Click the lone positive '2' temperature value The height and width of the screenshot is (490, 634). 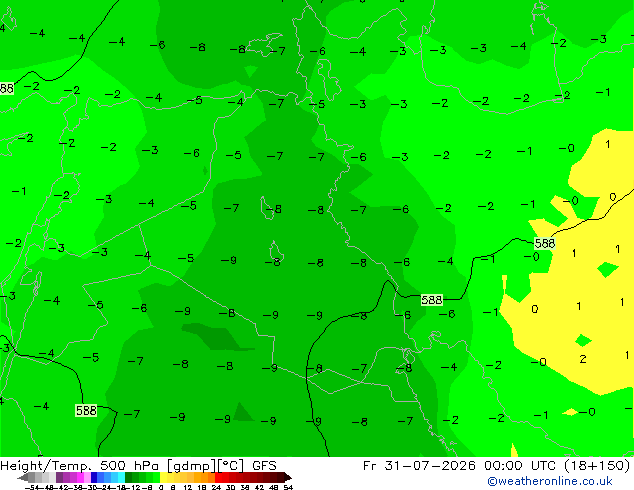coord(583,359)
